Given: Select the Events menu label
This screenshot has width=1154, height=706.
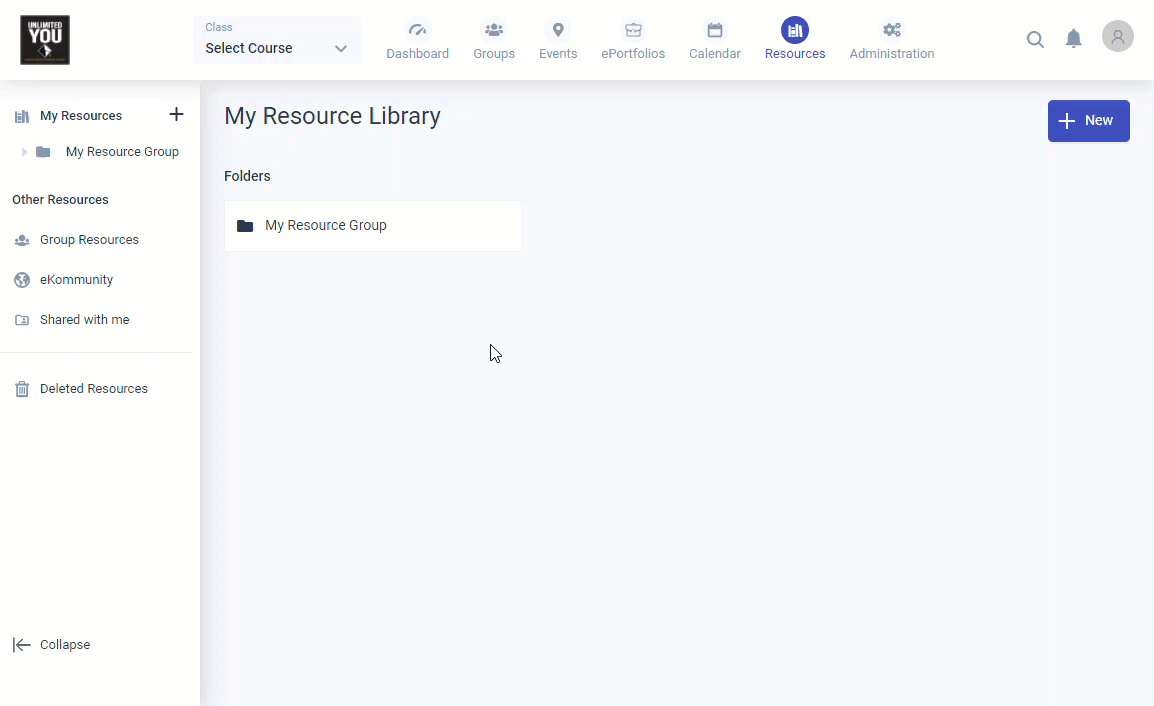Looking at the screenshot, I should (558, 54).
